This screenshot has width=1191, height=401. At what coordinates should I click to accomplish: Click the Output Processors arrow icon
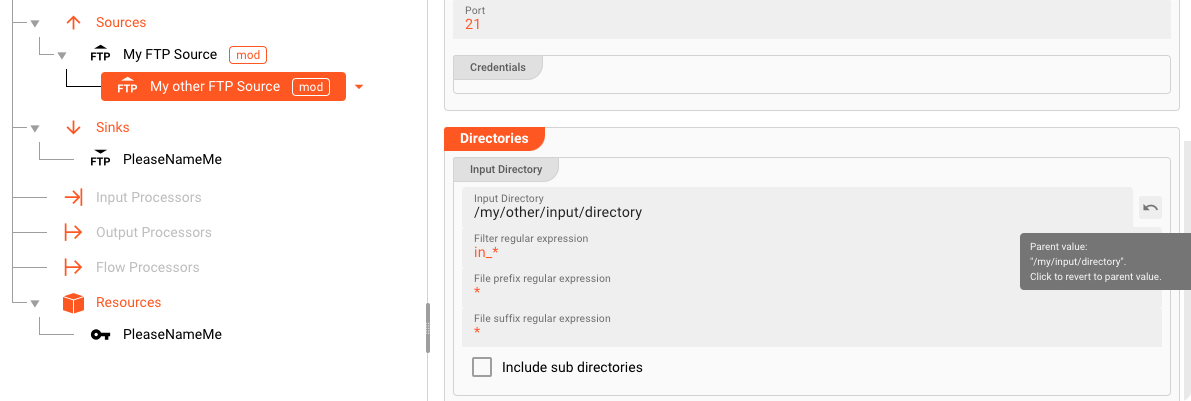click(x=73, y=233)
